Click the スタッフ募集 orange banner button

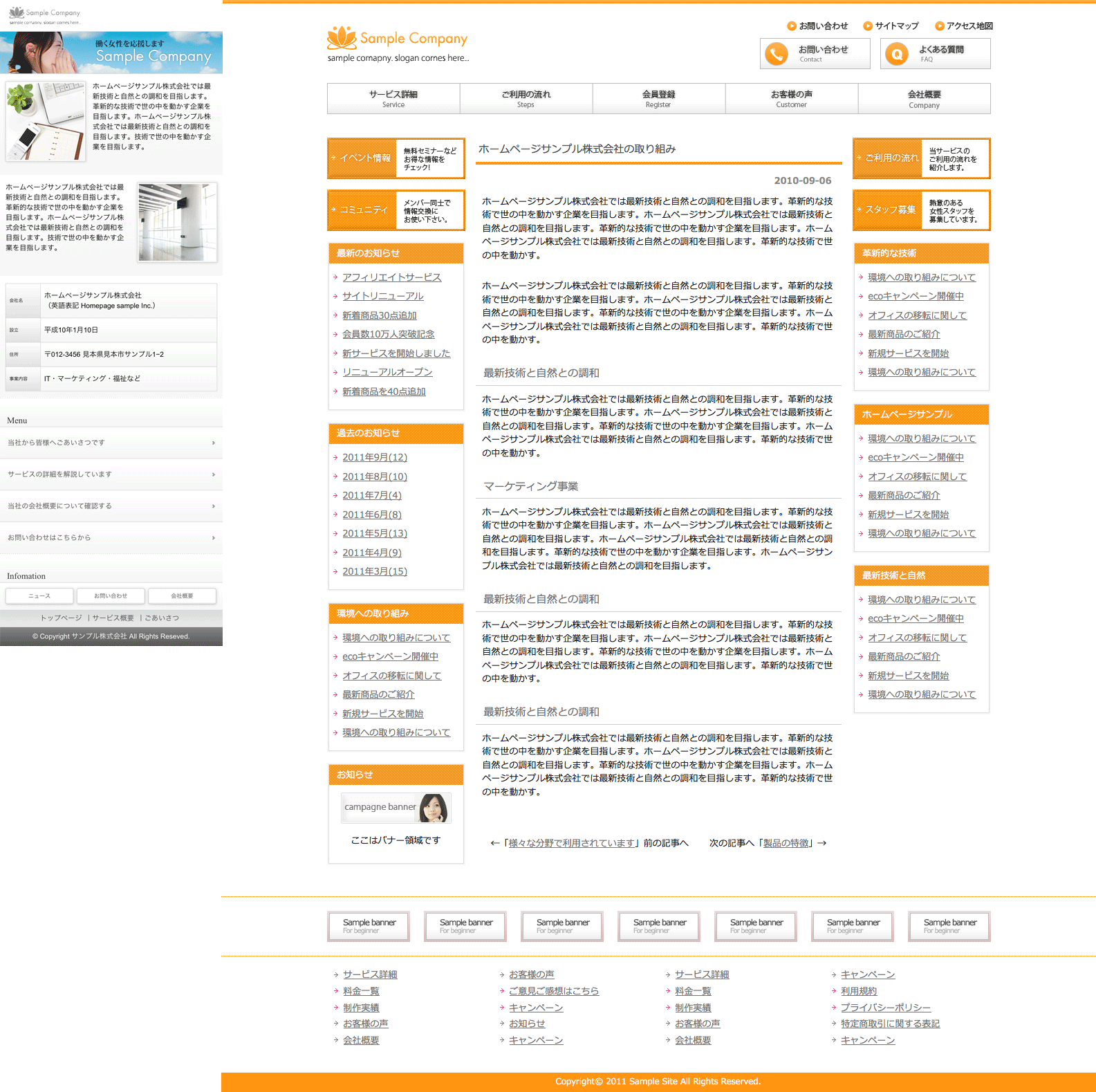(x=921, y=210)
